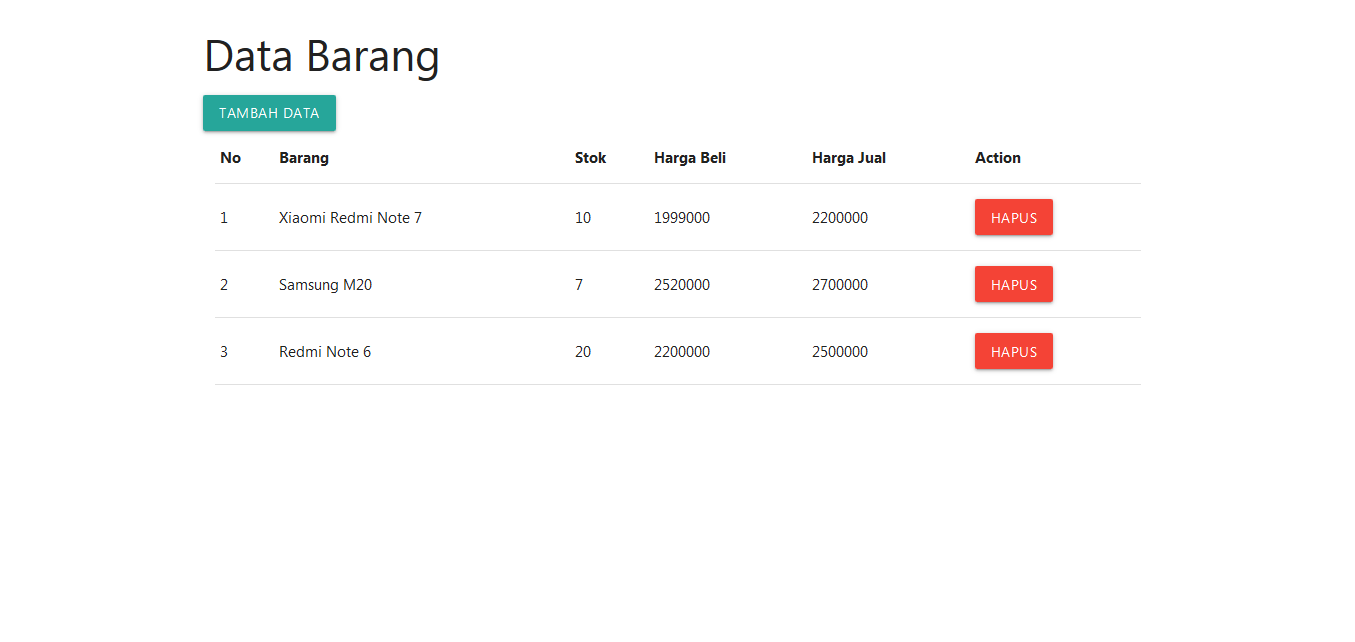Select the Harga Jual value 2200000 in row one
1355x642 pixels.
click(x=840, y=217)
